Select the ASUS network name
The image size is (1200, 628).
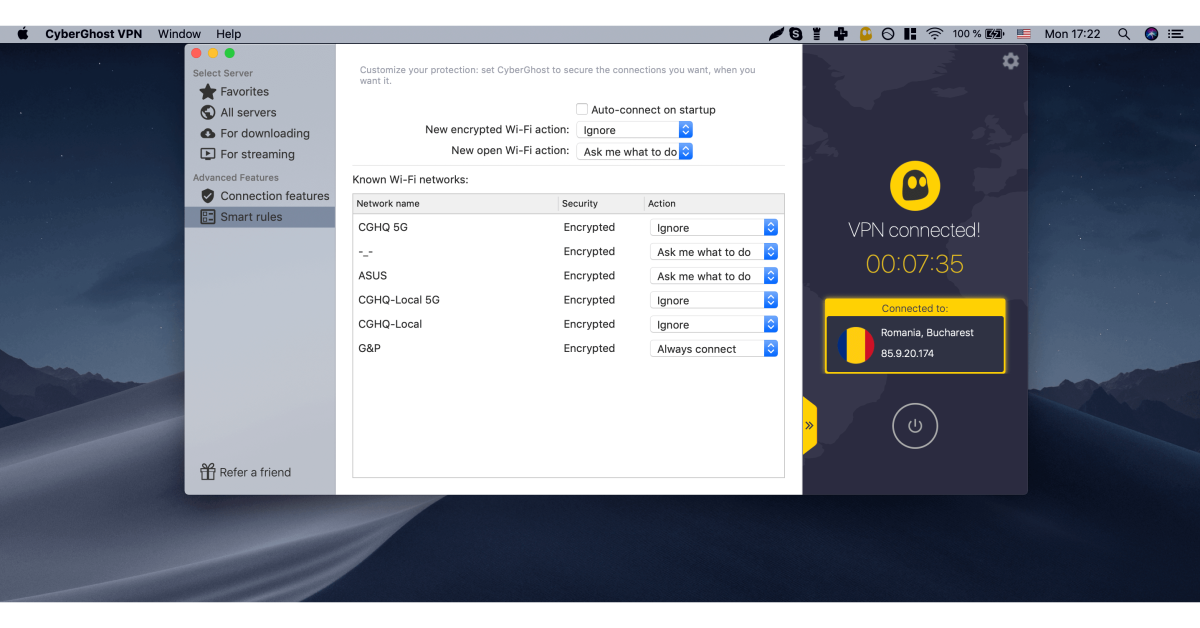point(372,276)
